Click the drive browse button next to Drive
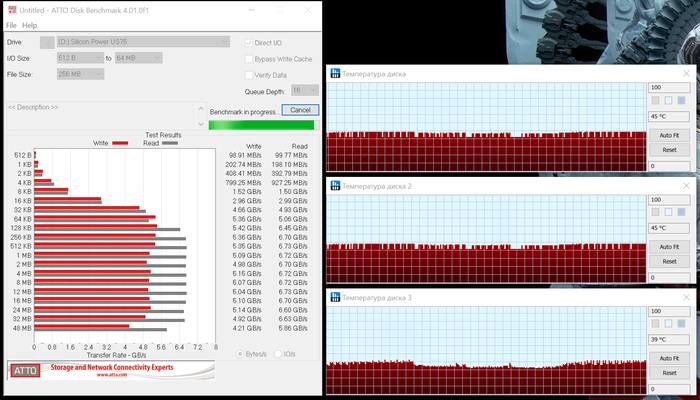Screen dimensions: 700x400 [47, 43]
